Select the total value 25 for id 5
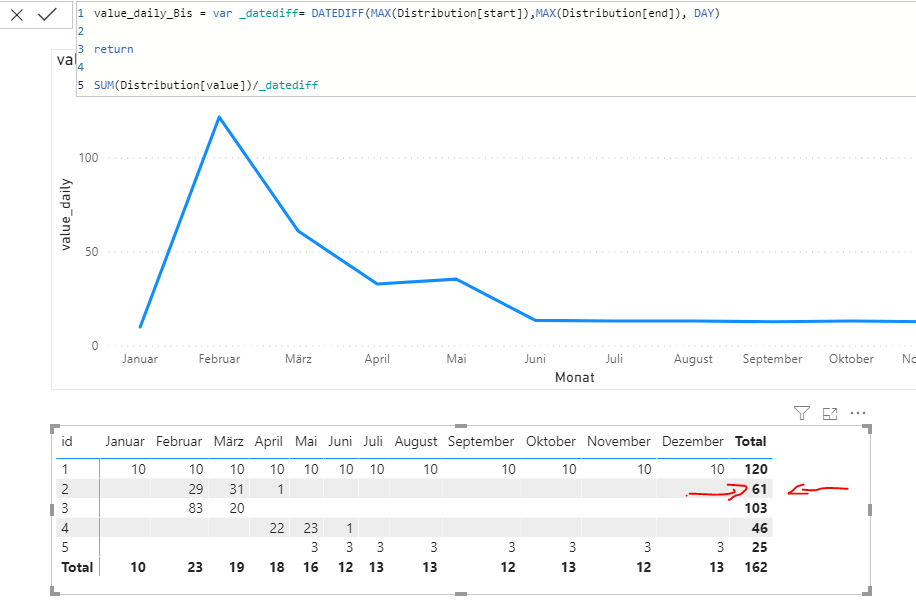 click(x=759, y=547)
